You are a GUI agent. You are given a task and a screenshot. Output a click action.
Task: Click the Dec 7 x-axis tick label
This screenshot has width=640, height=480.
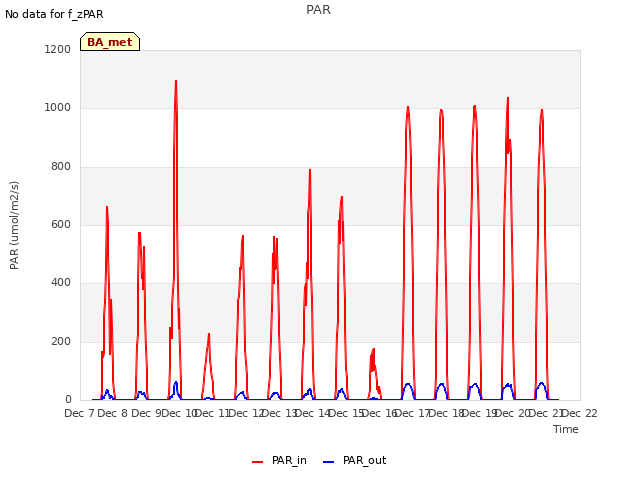[x=80, y=413]
